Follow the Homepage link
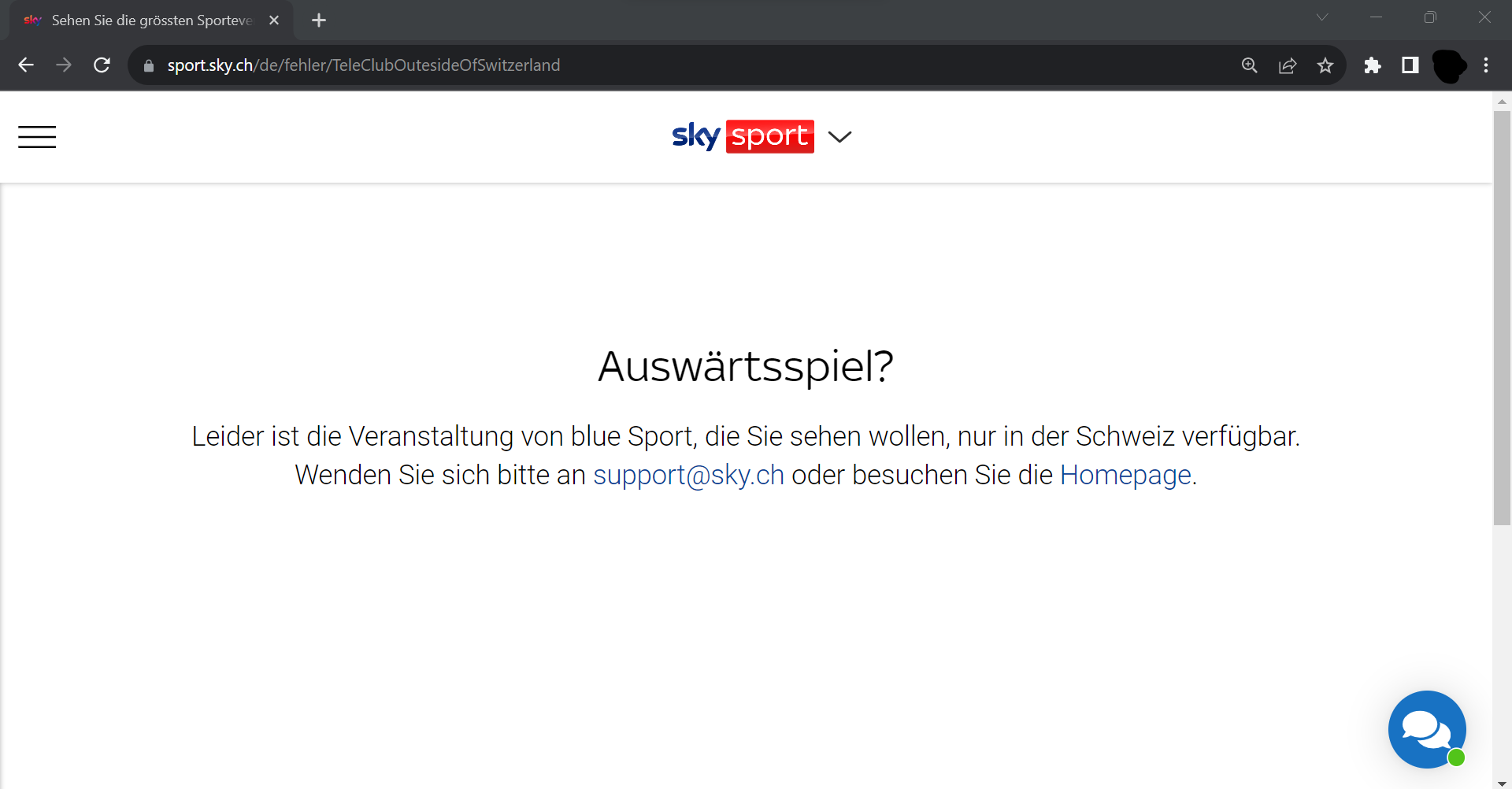1512x789 pixels. click(x=1125, y=475)
